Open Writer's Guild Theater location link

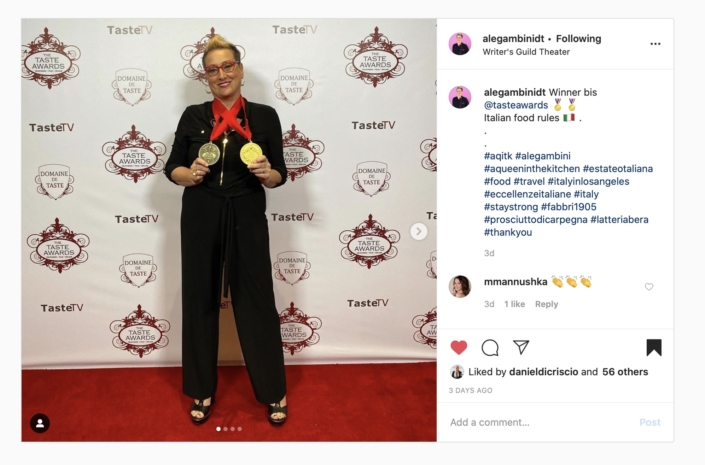tap(526, 52)
